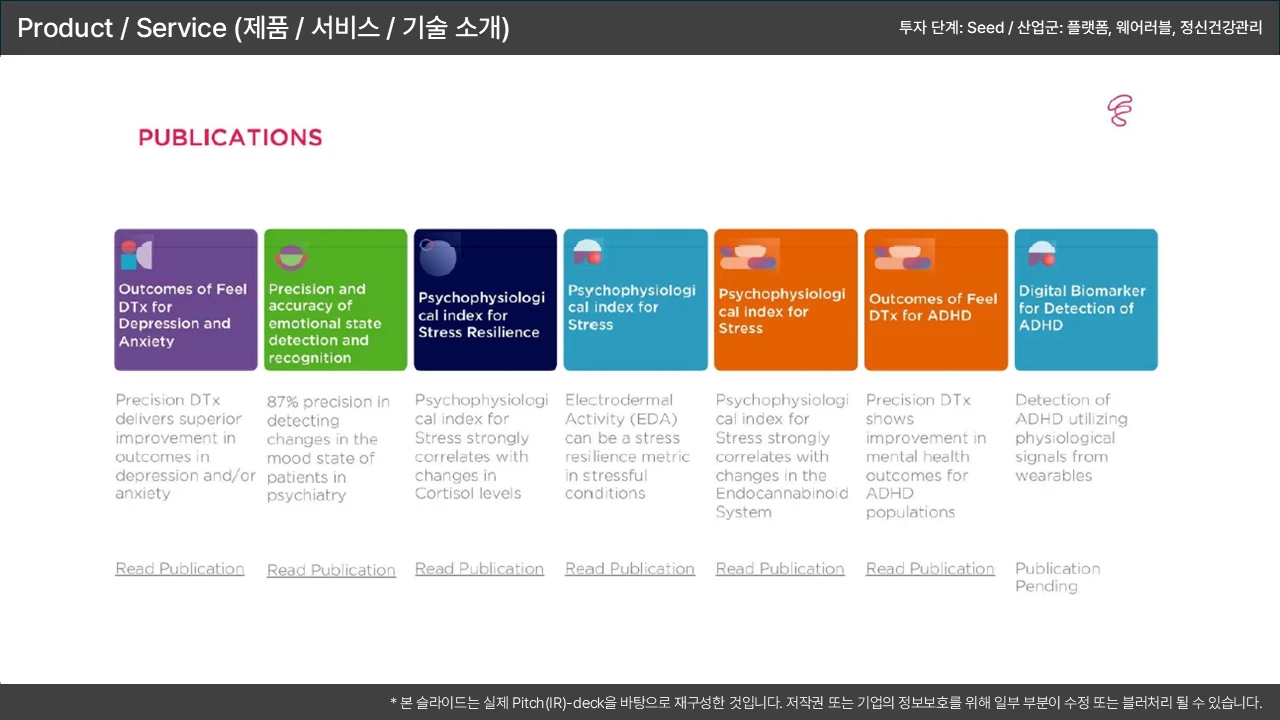The height and width of the screenshot is (720, 1280).
Task: Click the icon on the purple Depression and Anxiety card
Action: 135,255
